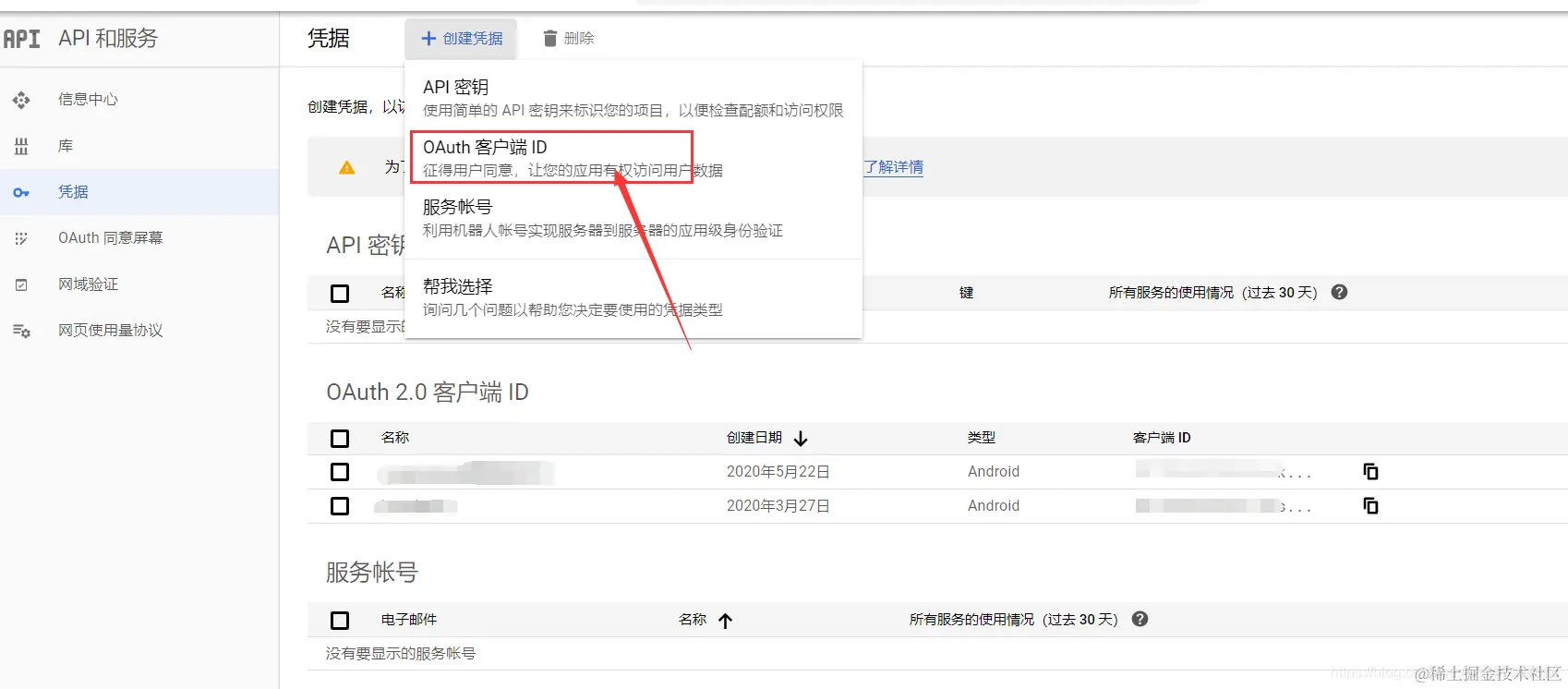Click the 网页使用量协议 settings icon

click(21, 331)
